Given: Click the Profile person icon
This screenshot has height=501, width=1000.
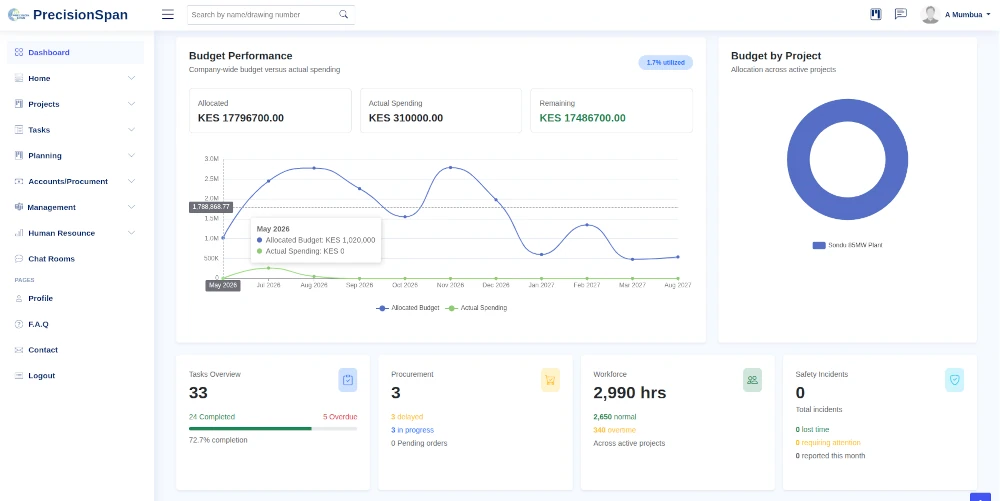Looking at the screenshot, I should coord(19,298).
